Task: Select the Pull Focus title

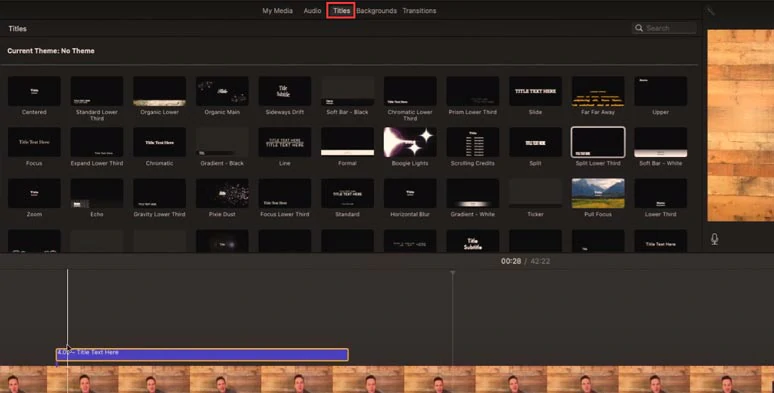Action: click(598, 193)
